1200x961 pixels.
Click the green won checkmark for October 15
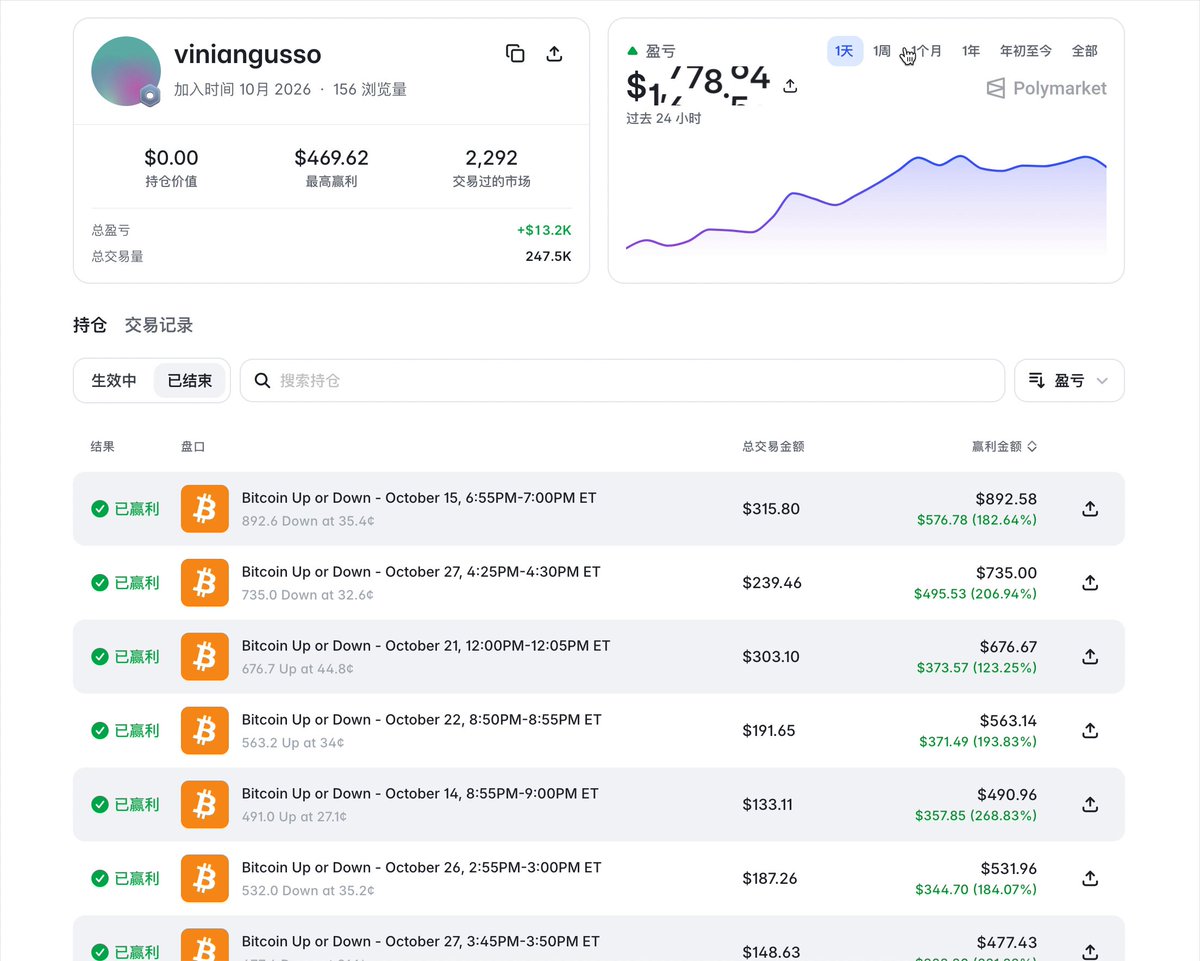100,509
